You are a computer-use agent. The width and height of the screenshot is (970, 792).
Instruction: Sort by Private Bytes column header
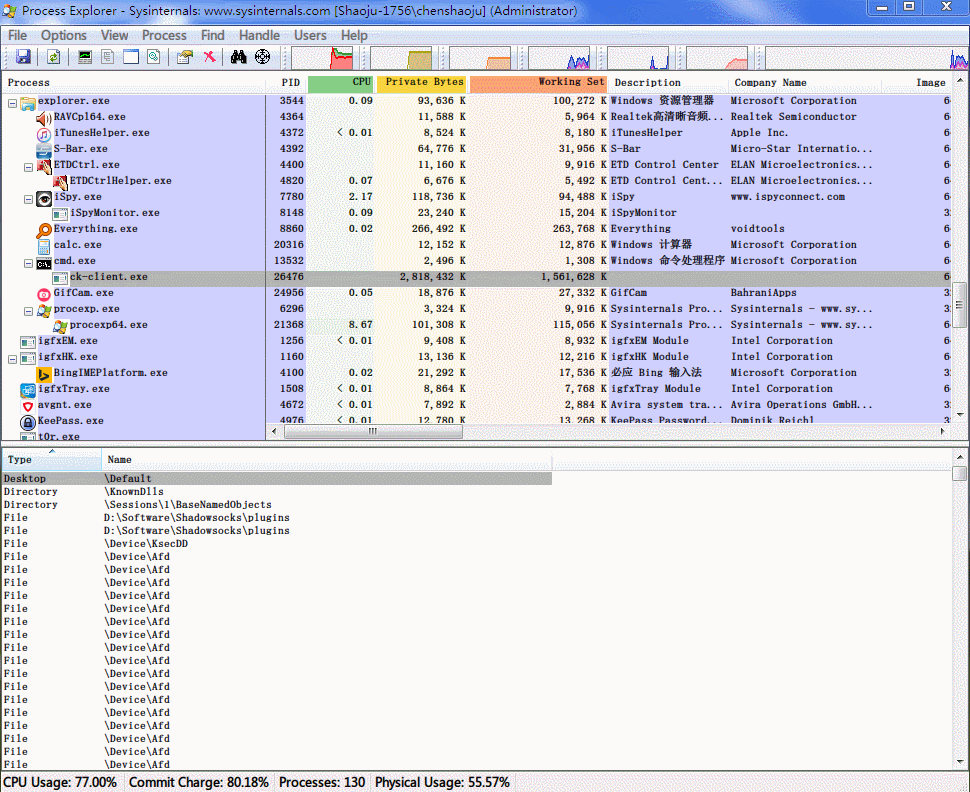(x=422, y=82)
